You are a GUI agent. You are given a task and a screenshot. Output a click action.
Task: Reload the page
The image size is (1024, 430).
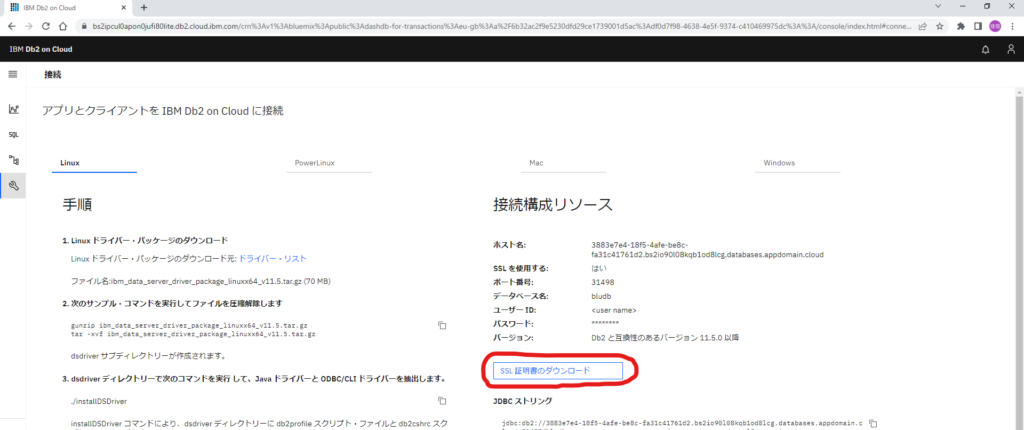point(46,27)
